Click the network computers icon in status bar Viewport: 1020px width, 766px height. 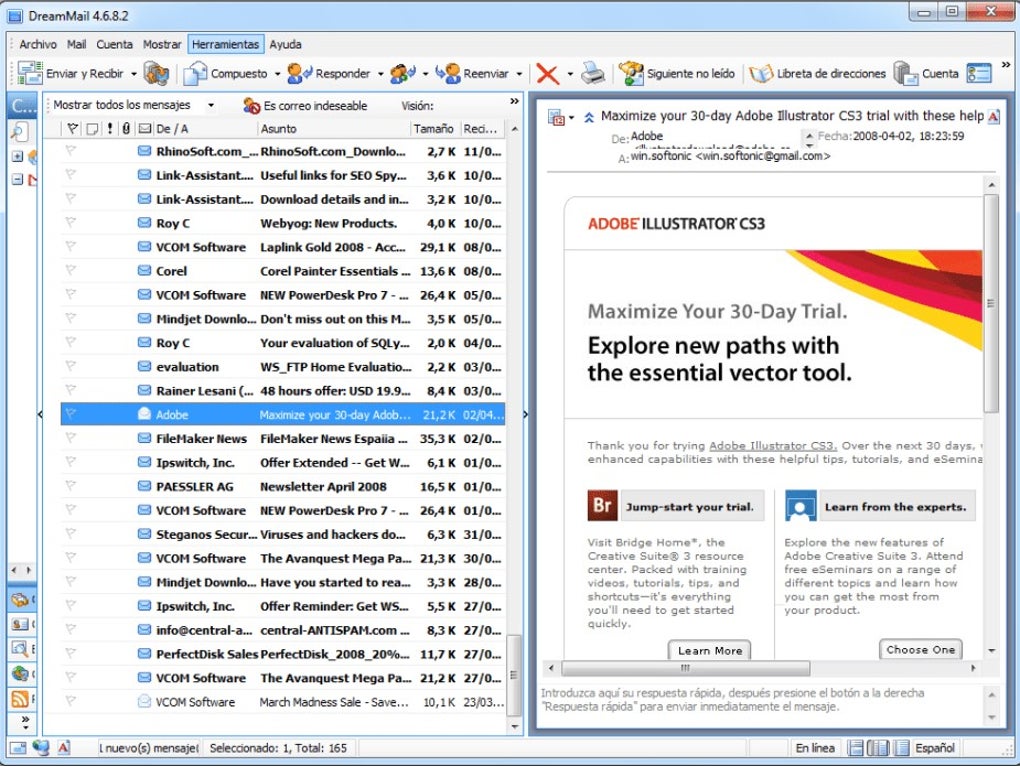point(40,748)
